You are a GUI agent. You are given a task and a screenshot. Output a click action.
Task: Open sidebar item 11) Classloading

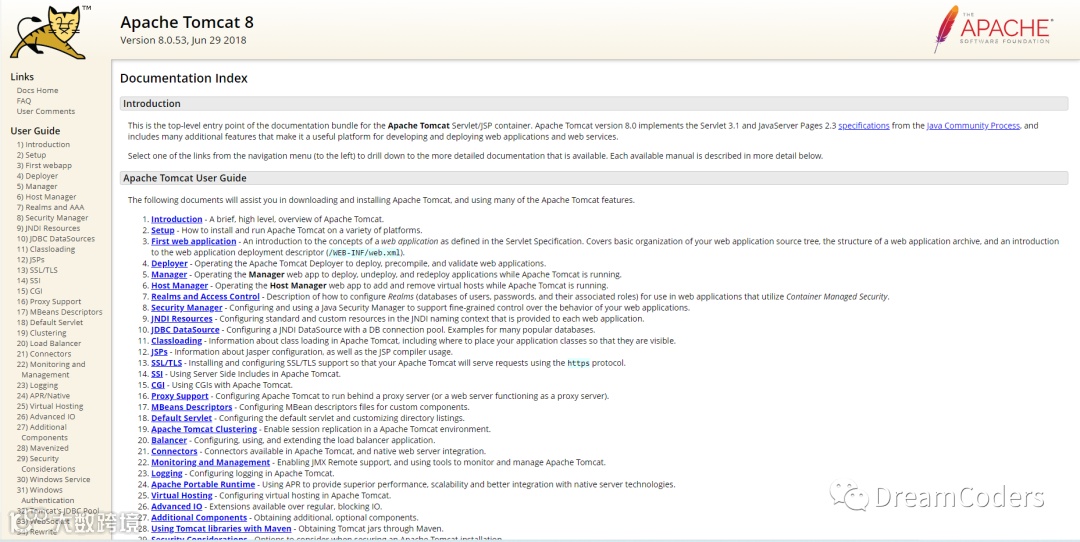pyautogui.click(x=46, y=249)
